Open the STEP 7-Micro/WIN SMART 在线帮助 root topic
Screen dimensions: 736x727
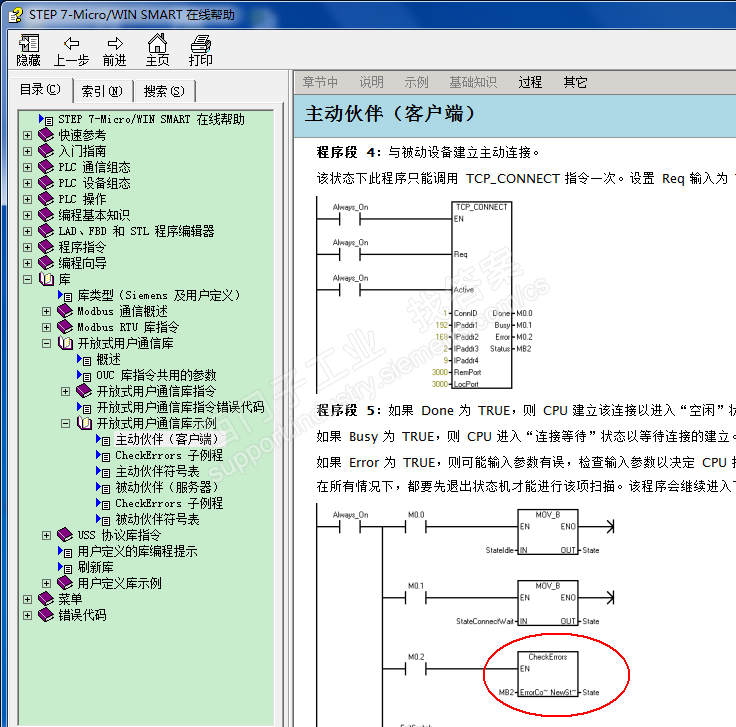(151, 119)
